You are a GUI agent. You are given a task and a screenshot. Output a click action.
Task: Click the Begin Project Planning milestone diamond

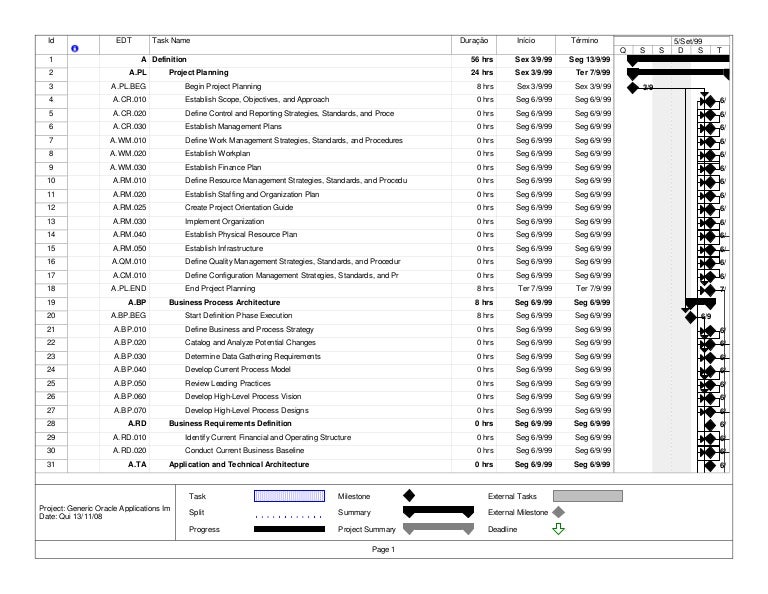click(x=633, y=87)
